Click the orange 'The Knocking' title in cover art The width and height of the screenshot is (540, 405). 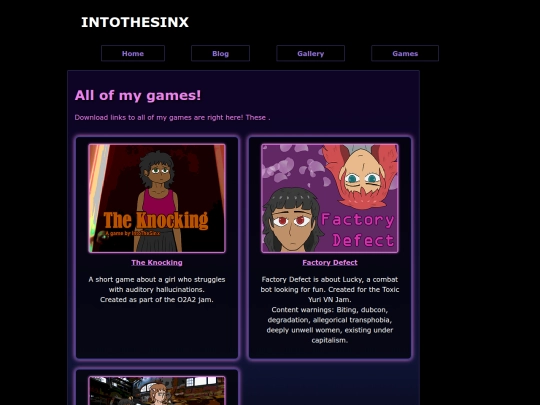(156, 220)
